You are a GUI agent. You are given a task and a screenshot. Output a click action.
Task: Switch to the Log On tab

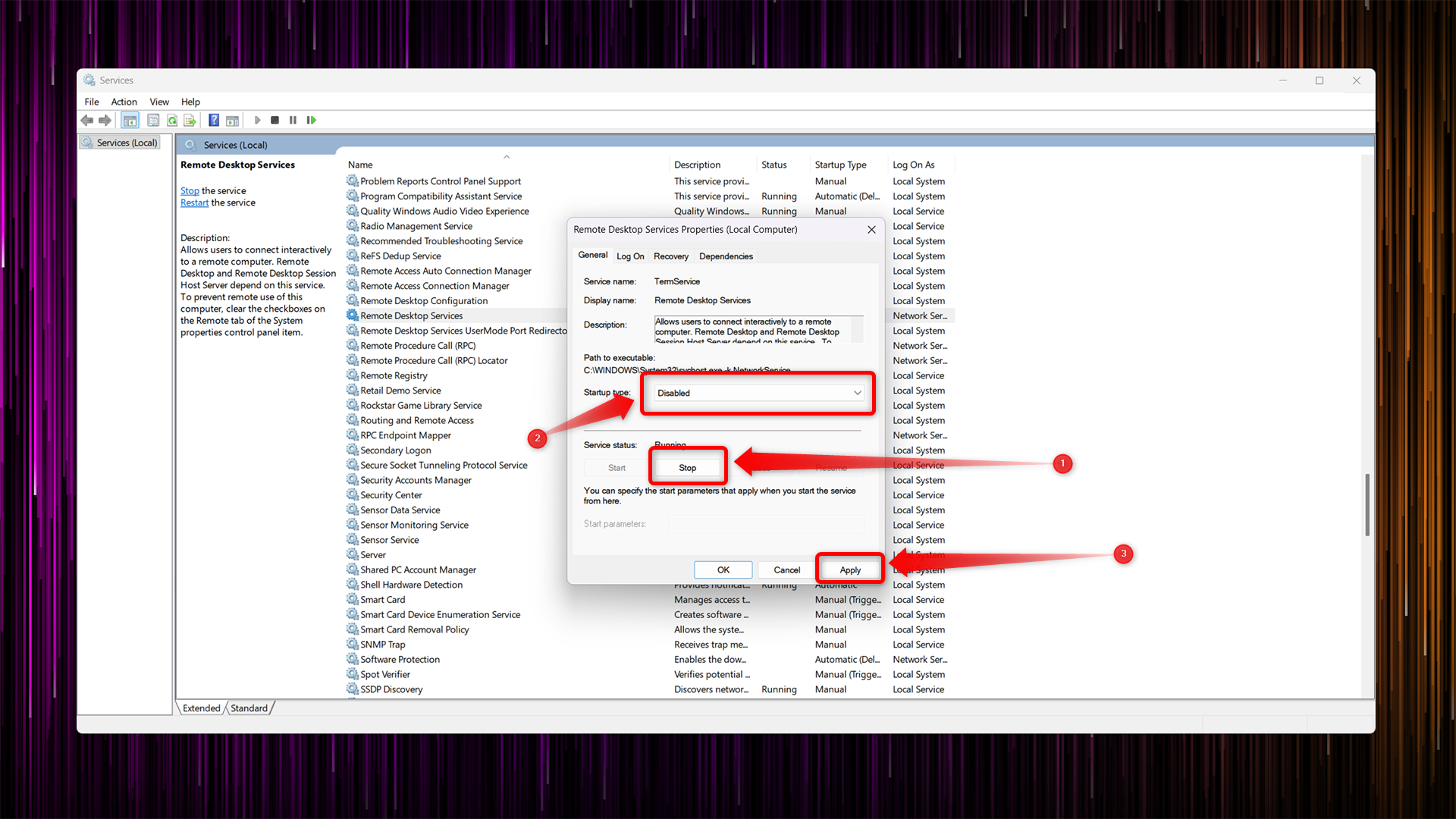[x=630, y=256]
